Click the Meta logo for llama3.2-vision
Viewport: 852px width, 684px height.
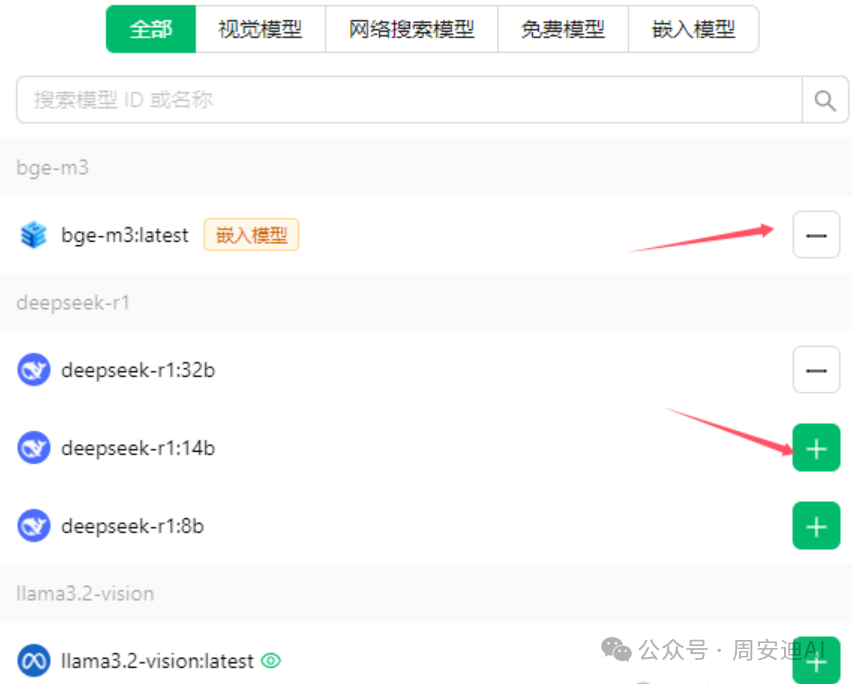point(34,661)
